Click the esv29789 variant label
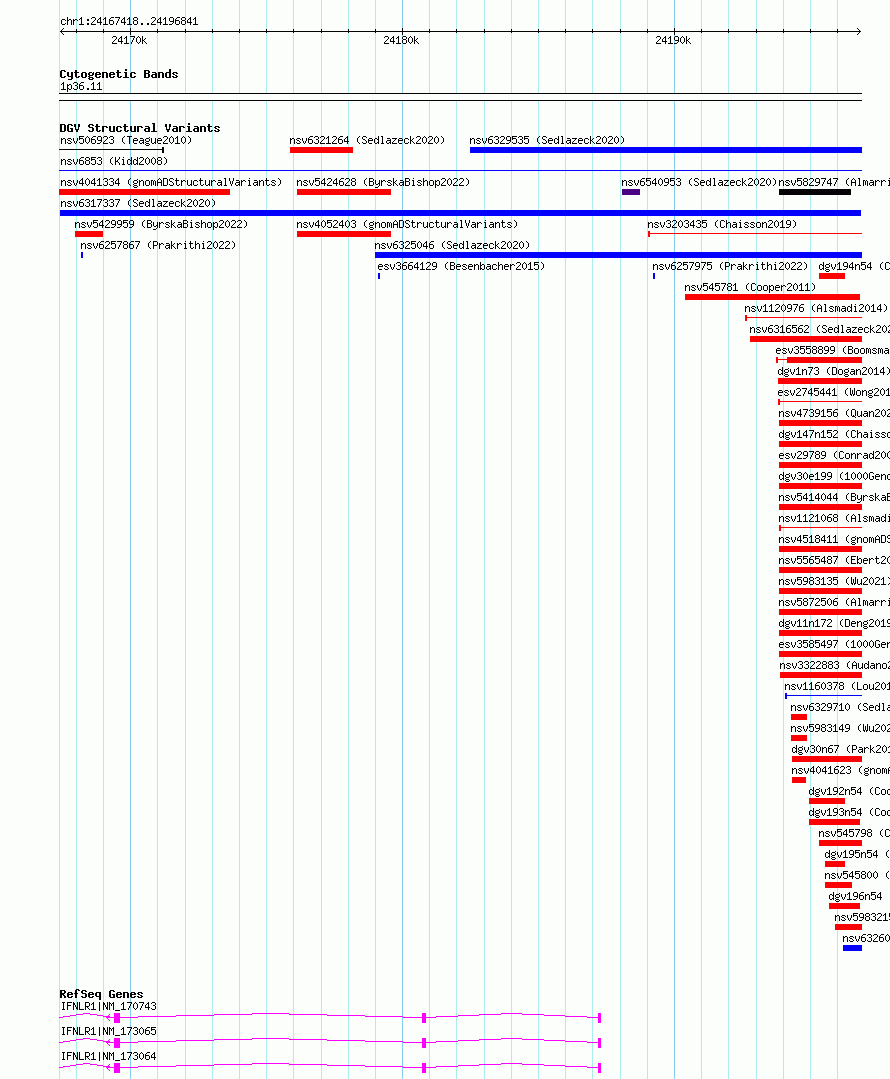Screen dimensions: 890x1079 coord(834,455)
